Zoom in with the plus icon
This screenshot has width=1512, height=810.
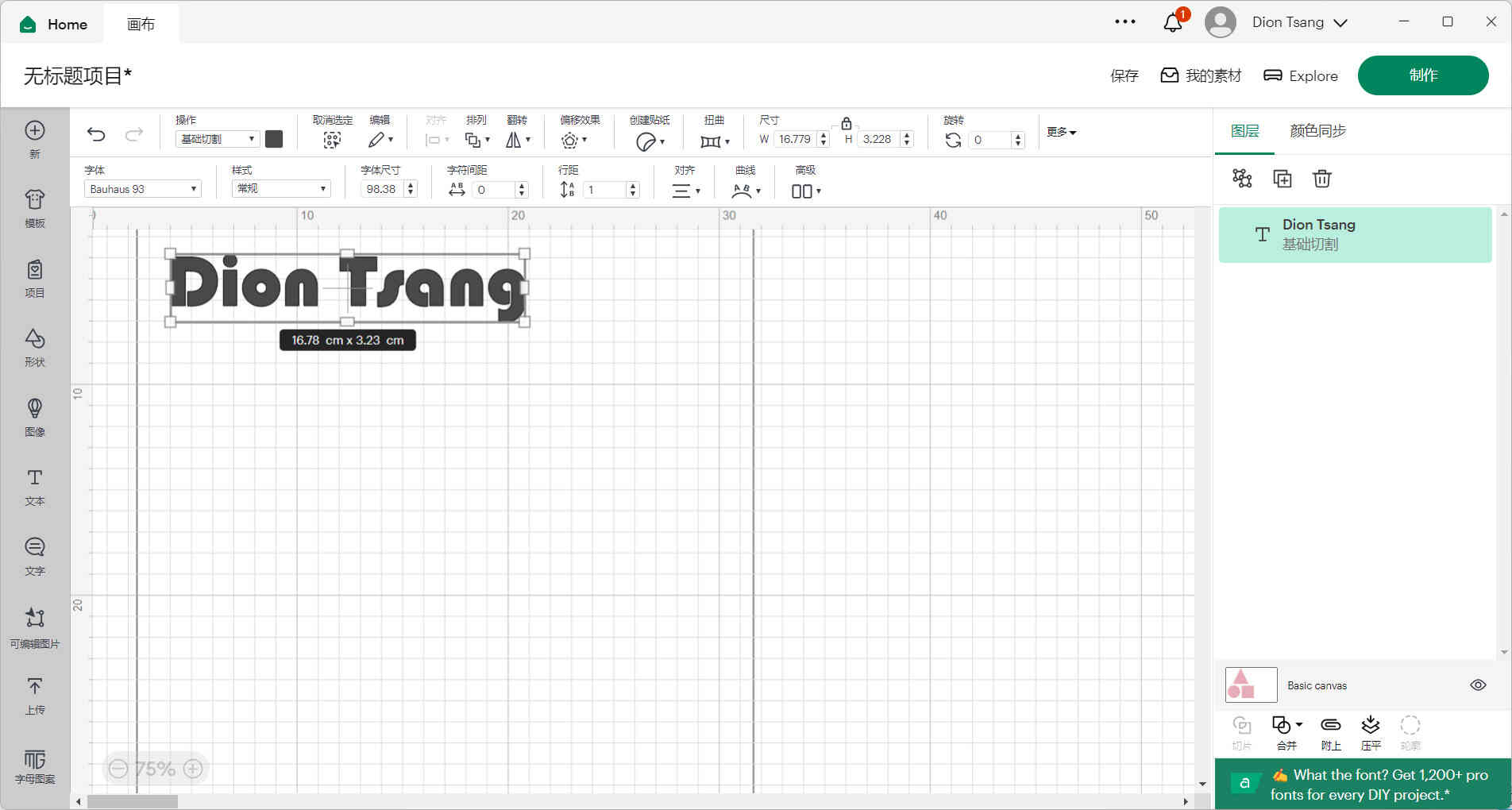click(193, 769)
